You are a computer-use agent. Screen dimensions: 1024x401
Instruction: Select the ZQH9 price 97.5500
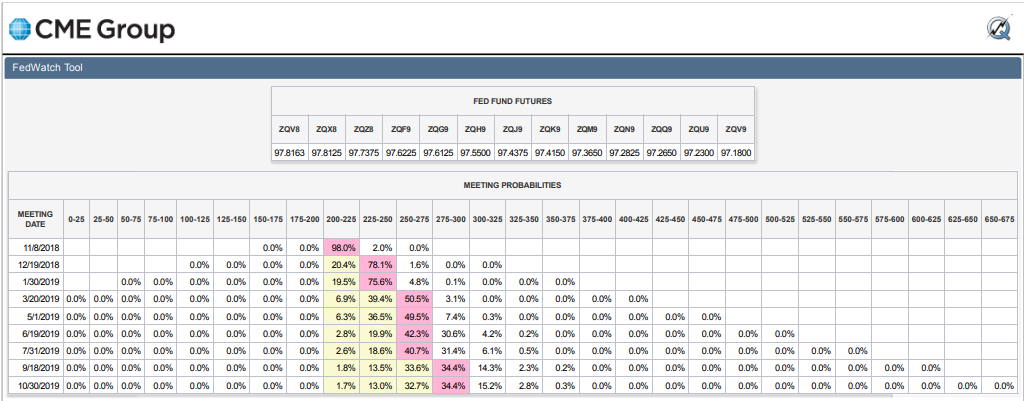(476, 153)
